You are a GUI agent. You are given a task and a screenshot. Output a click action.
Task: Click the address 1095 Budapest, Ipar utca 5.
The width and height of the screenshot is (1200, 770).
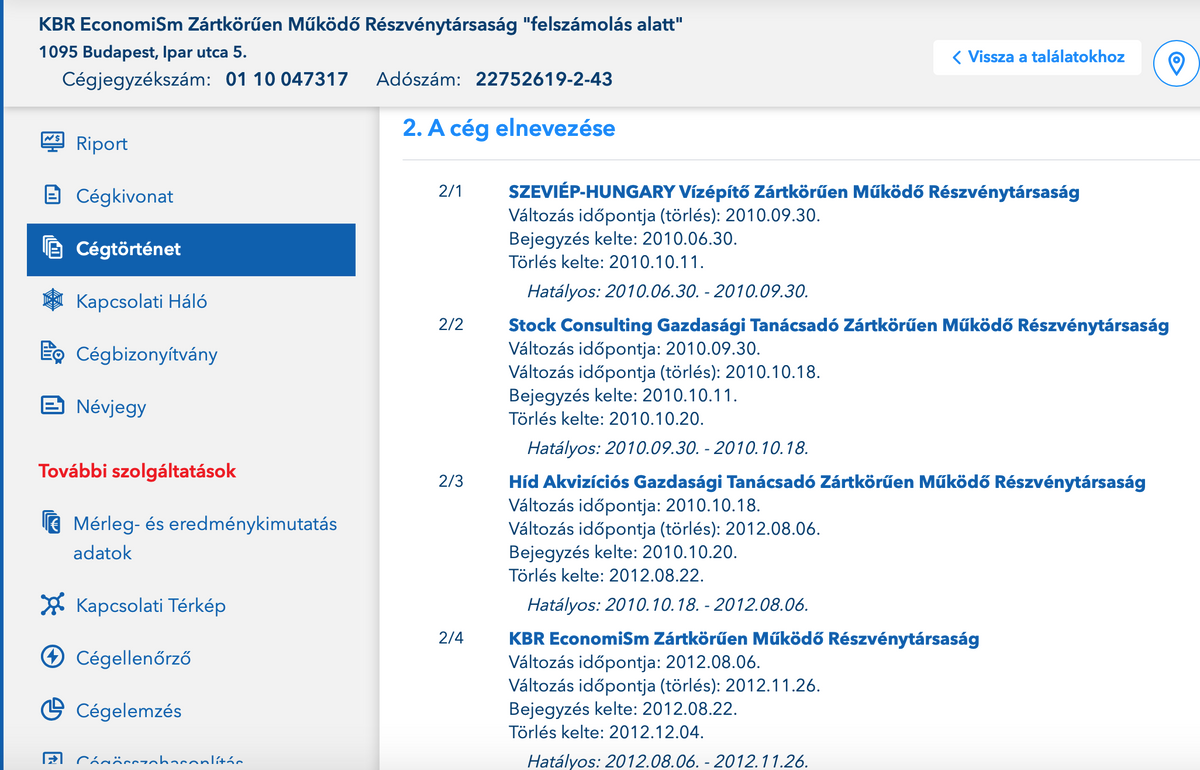point(143,51)
